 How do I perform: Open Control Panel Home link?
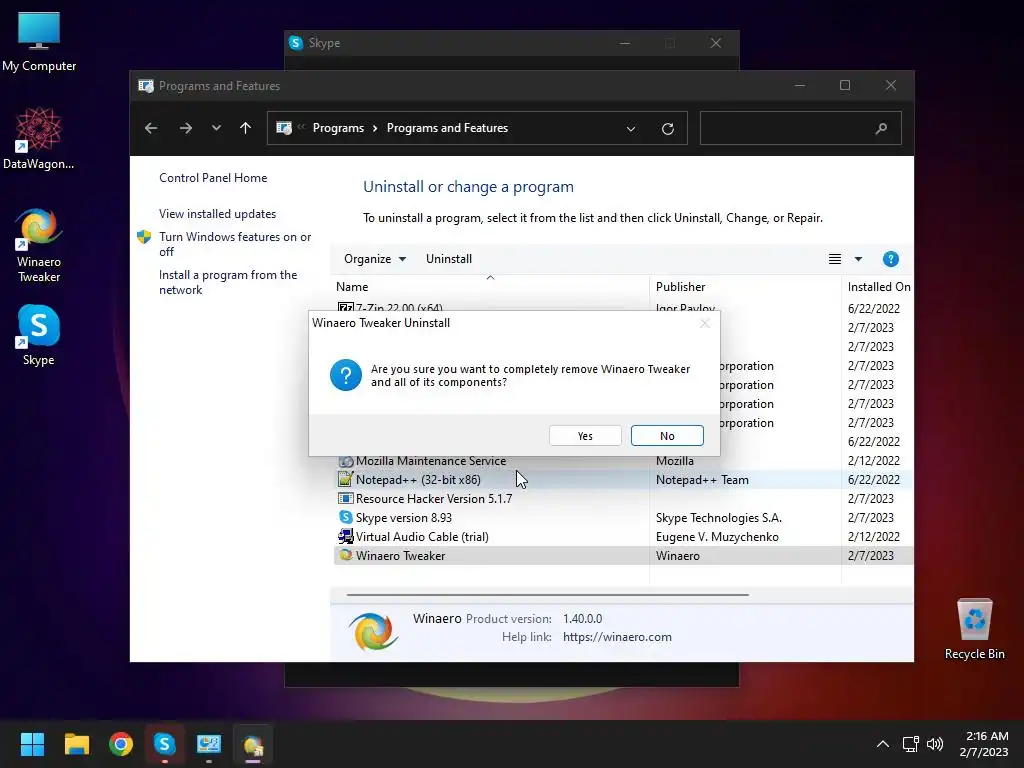click(213, 178)
